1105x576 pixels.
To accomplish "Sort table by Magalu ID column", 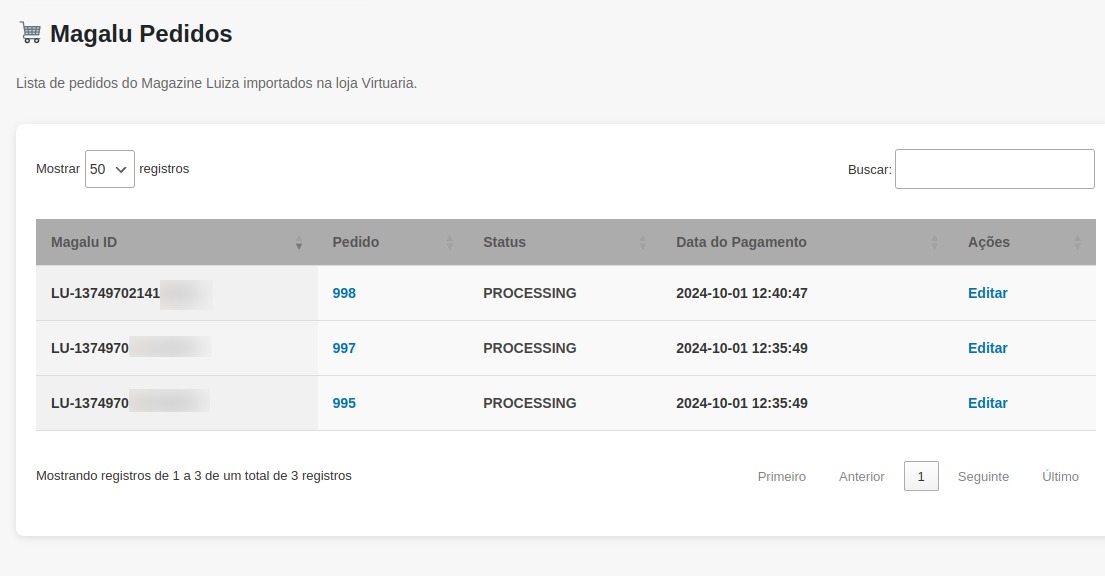I will click(x=177, y=242).
